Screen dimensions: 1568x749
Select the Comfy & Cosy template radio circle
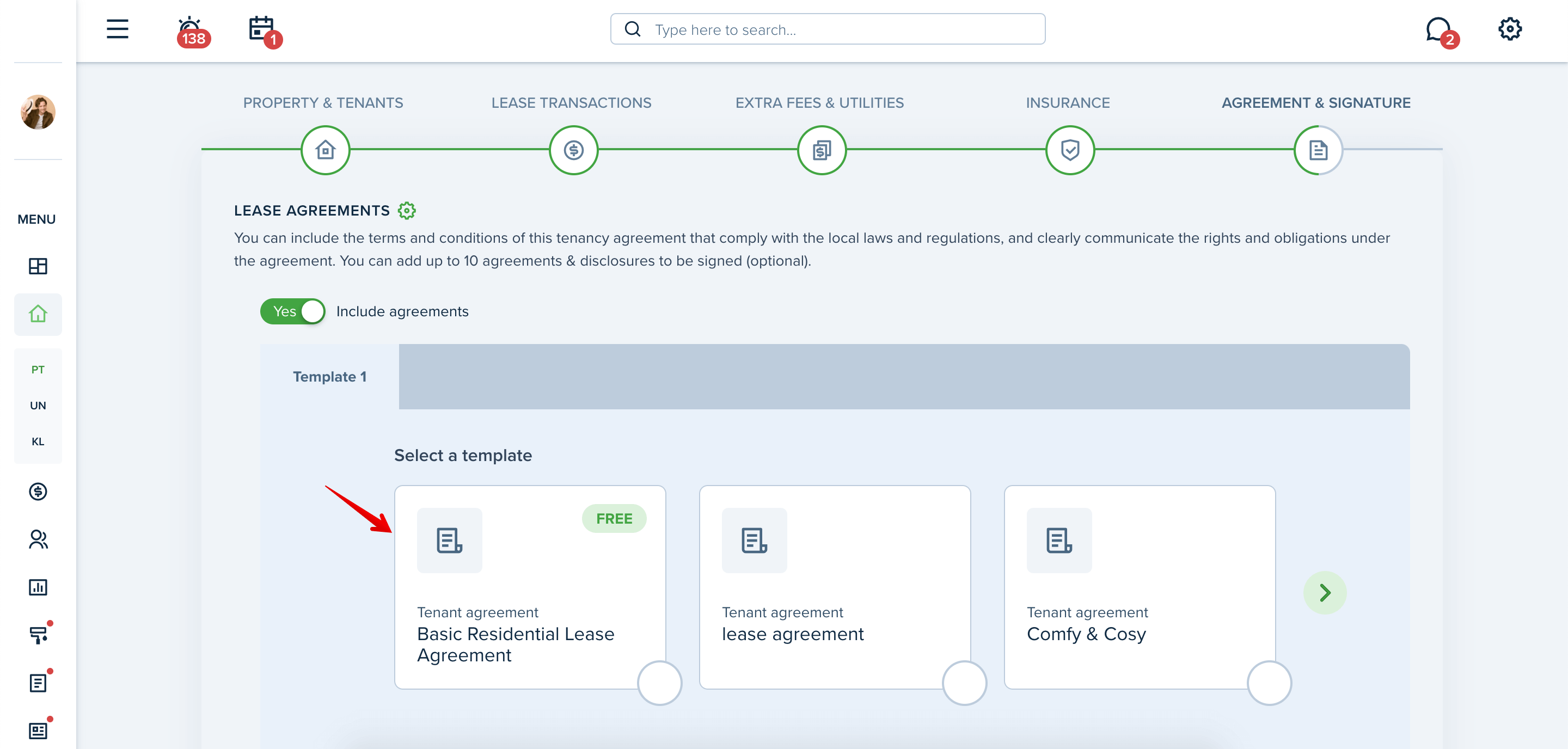1269,683
